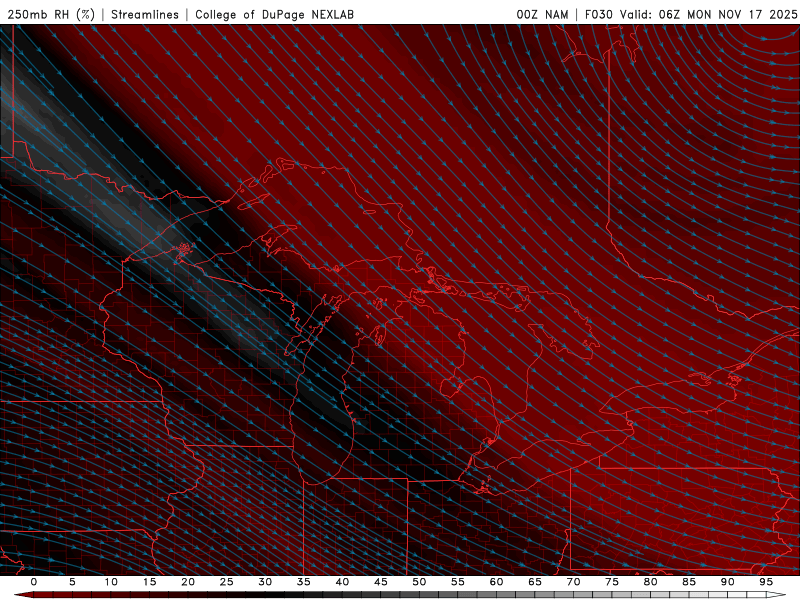This screenshot has height=600, width=800.
Task: Click the colorbar value label '60'
Action: coord(496,582)
